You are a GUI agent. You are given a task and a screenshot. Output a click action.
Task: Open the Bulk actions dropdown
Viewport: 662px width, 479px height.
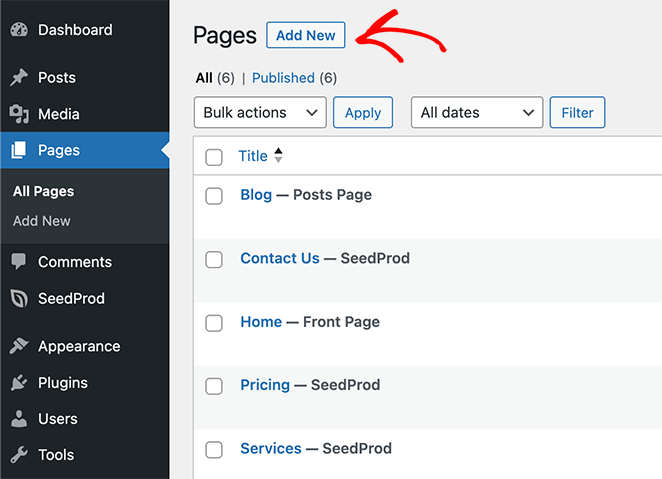click(x=260, y=113)
